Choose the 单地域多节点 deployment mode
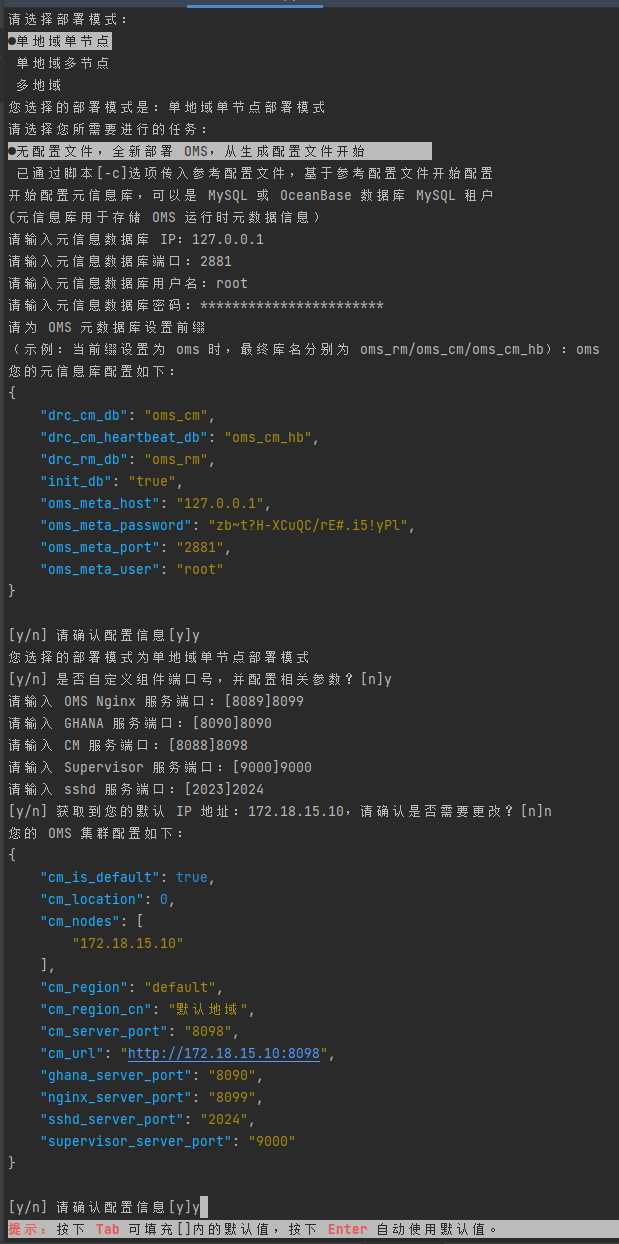The width and height of the screenshot is (619, 1244). coord(63,63)
